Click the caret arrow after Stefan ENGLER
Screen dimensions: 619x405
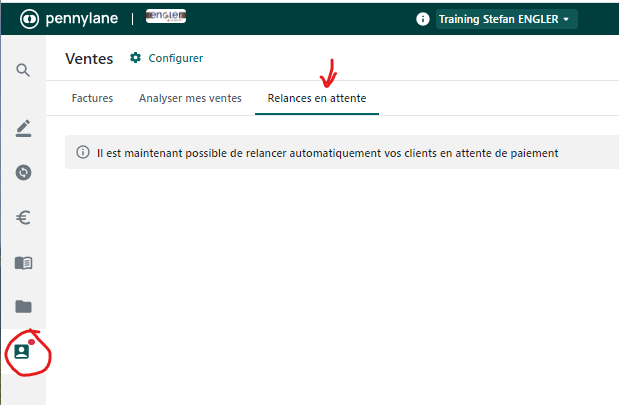pos(568,19)
